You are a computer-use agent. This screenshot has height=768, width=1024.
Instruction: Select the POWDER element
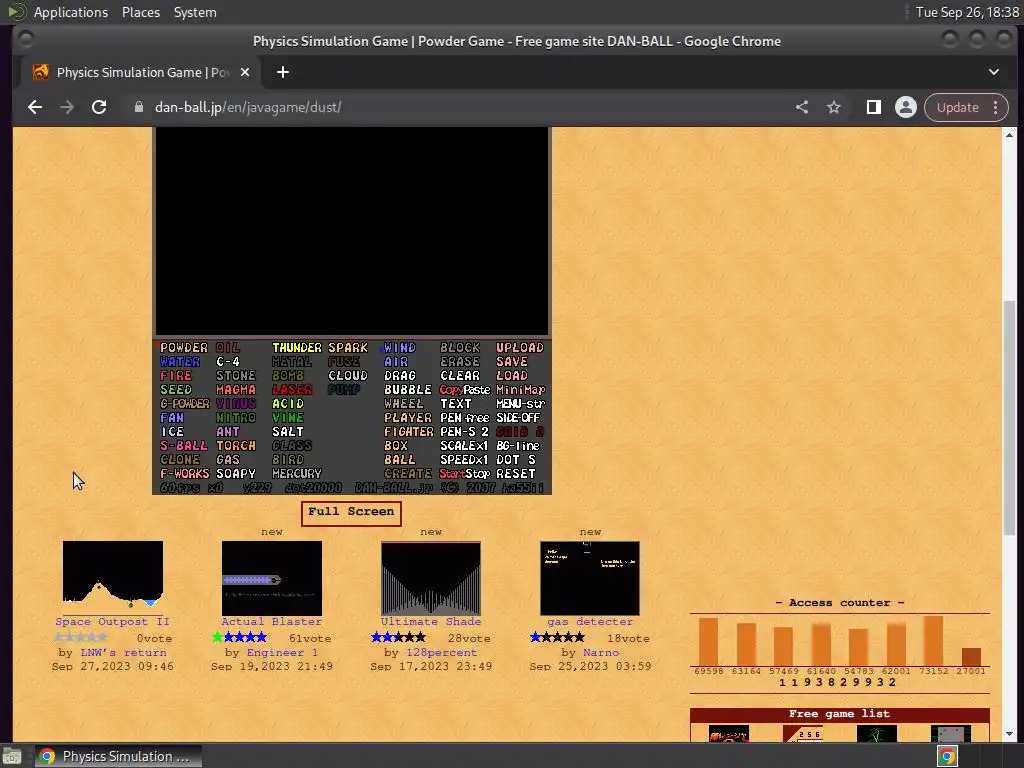(184, 348)
